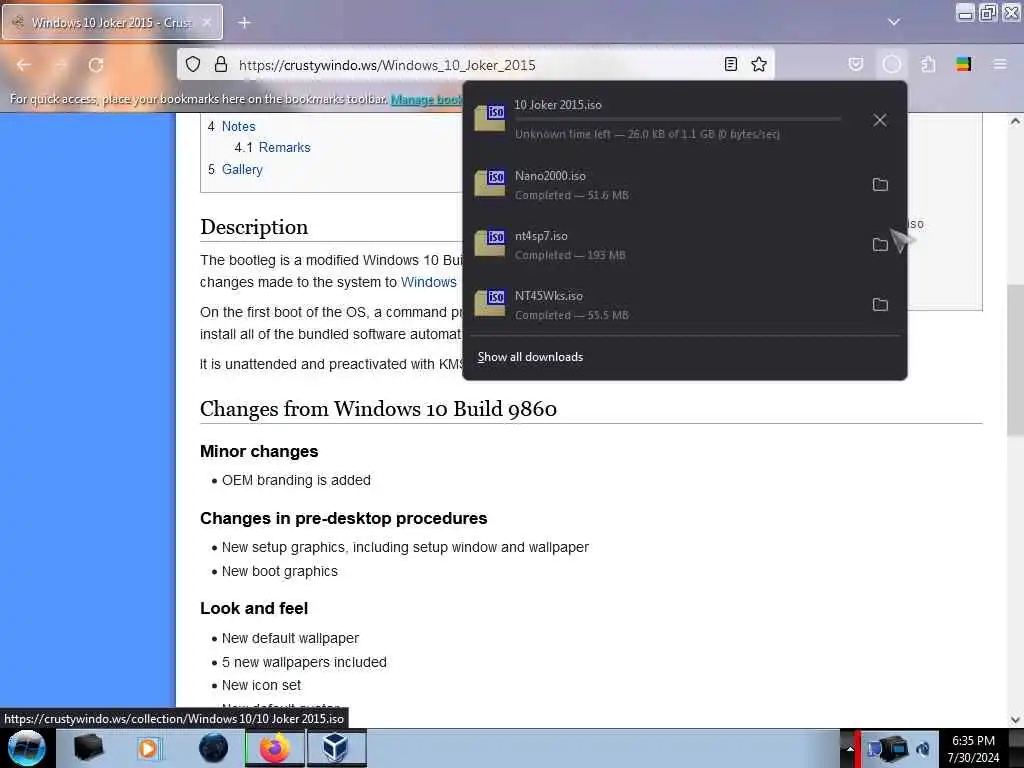Image resolution: width=1024 pixels, height=768 pixels.
Task: Open the dark globe taskbar icon
Action: 214,748
